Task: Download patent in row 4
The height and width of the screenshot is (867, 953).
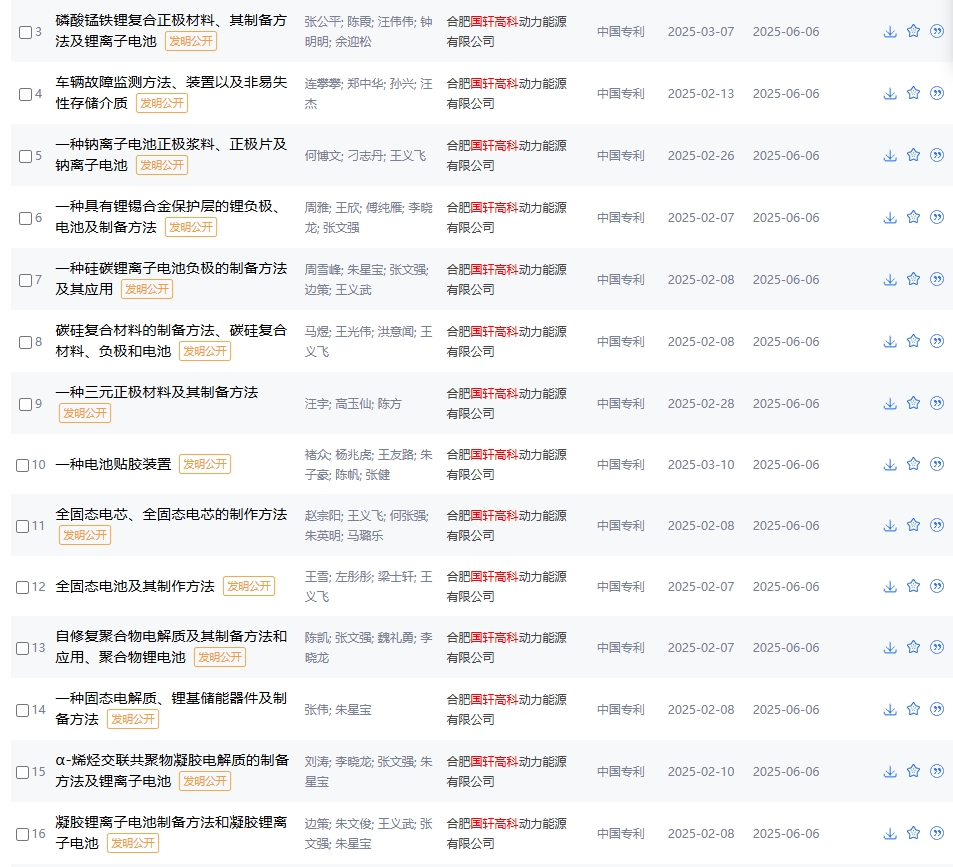Action: coord(890,94)
